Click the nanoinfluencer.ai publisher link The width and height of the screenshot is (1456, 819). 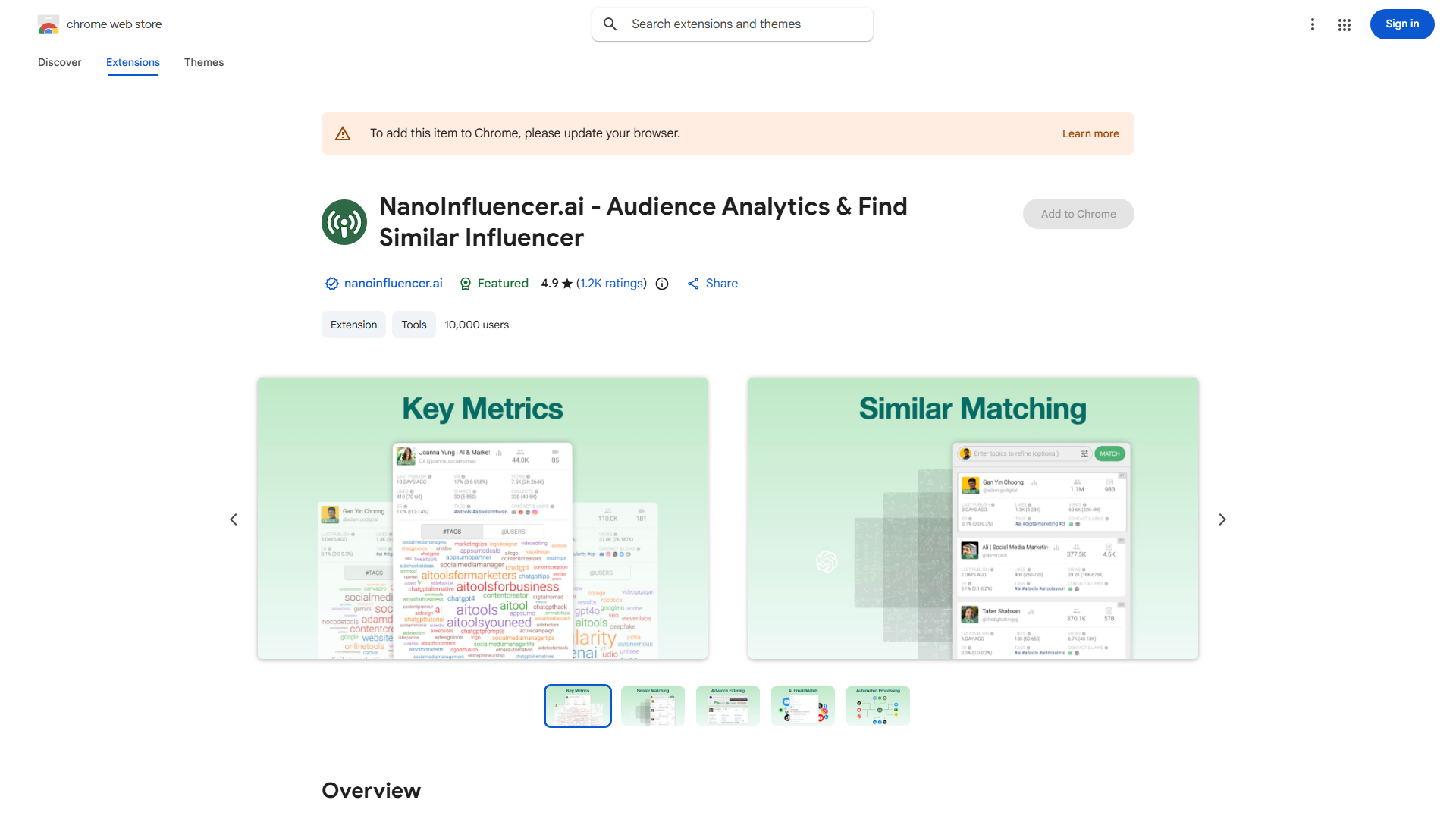(x=393, y=283)
